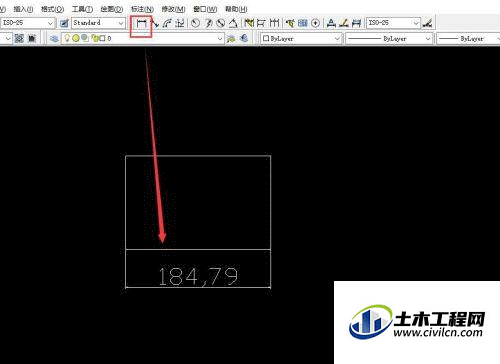Select the Angular dimension tool
Screen dimensions: 500x364
pyautogui.click(x=233, y=23)
